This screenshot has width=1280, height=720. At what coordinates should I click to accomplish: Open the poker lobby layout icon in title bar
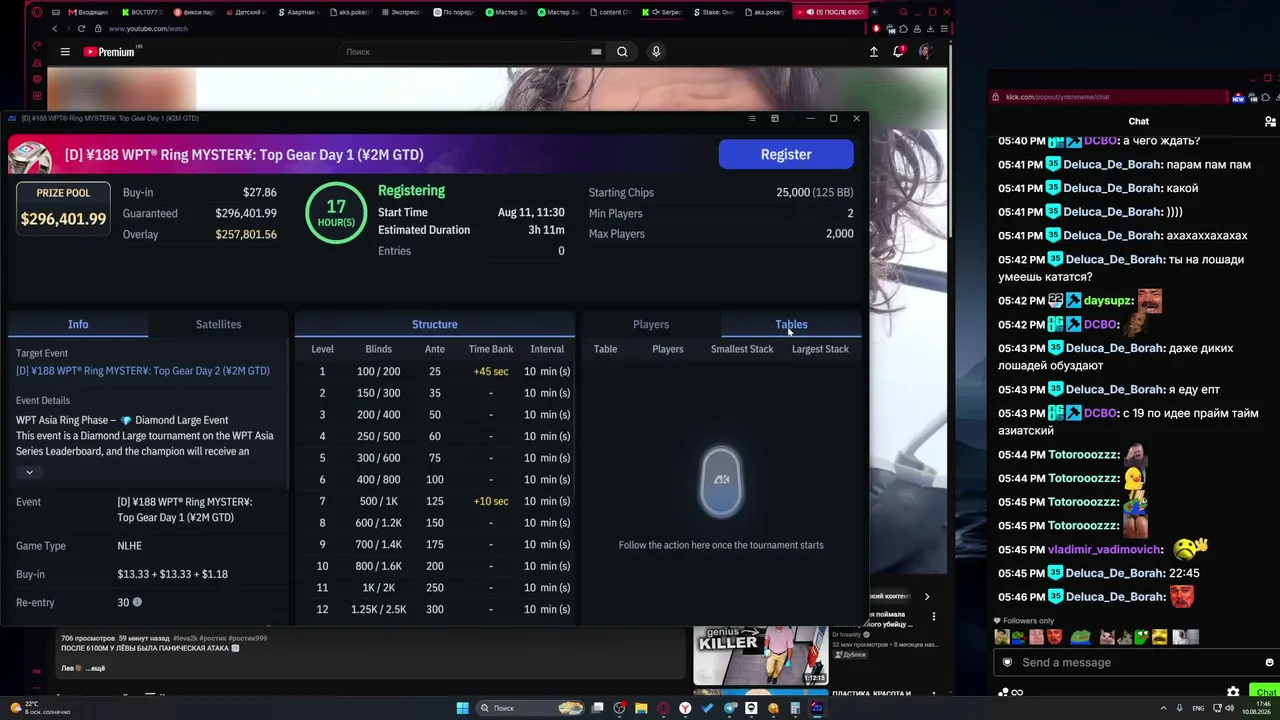click(x=775, y=118)
